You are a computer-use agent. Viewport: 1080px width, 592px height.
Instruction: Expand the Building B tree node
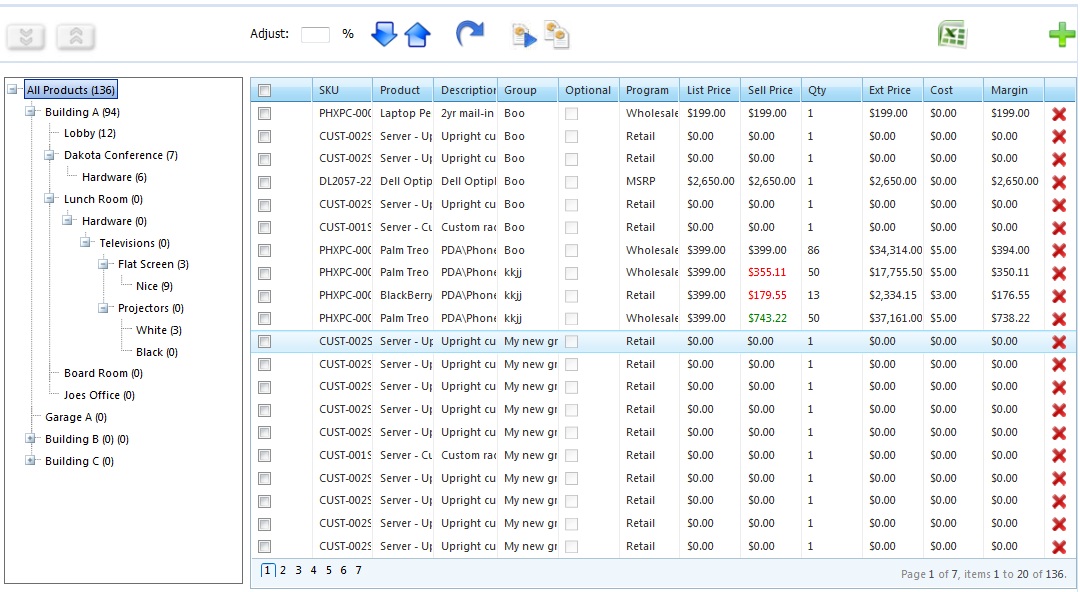31,439
